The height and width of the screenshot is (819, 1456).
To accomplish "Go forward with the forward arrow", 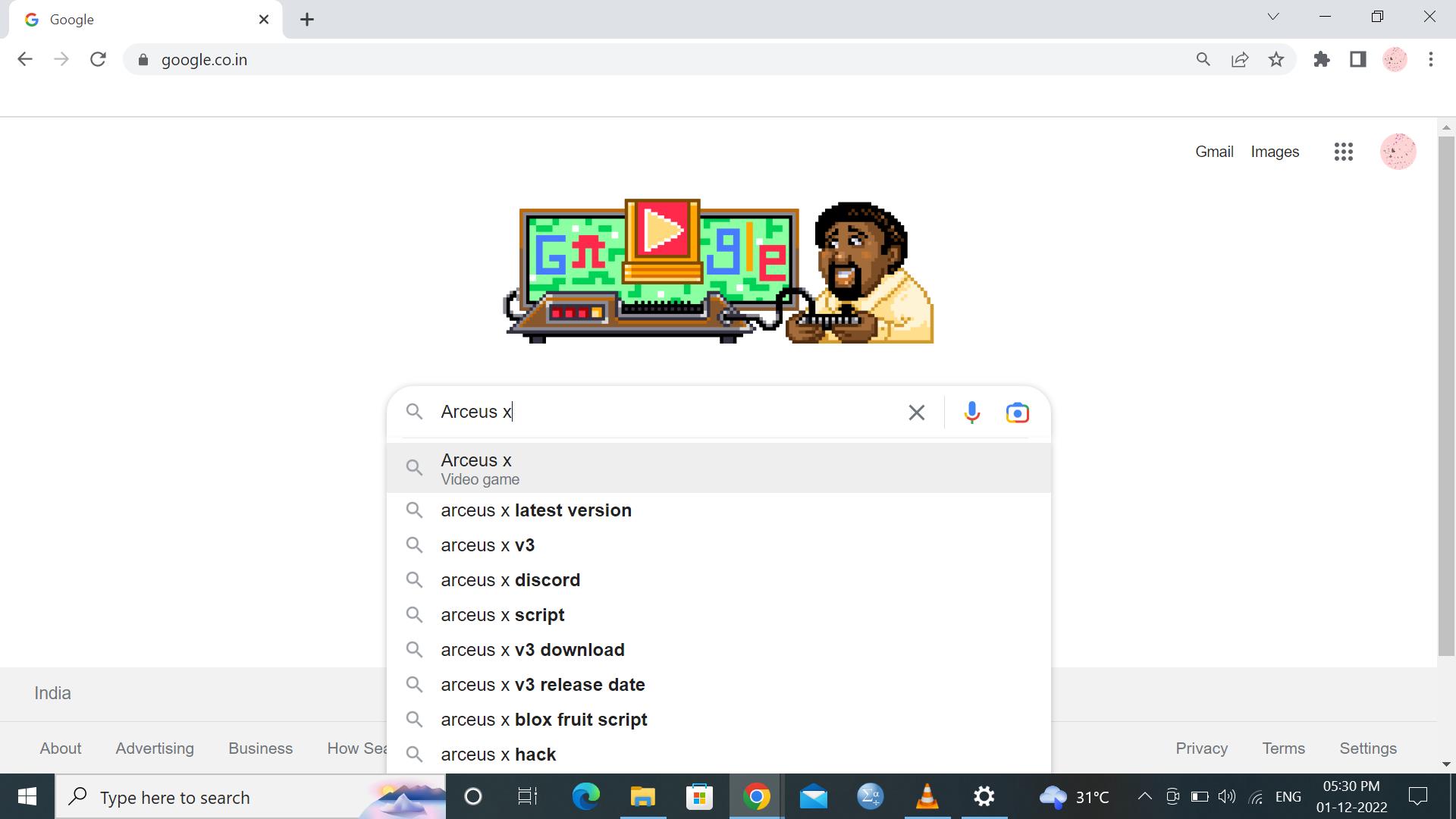I will point(61,59).
